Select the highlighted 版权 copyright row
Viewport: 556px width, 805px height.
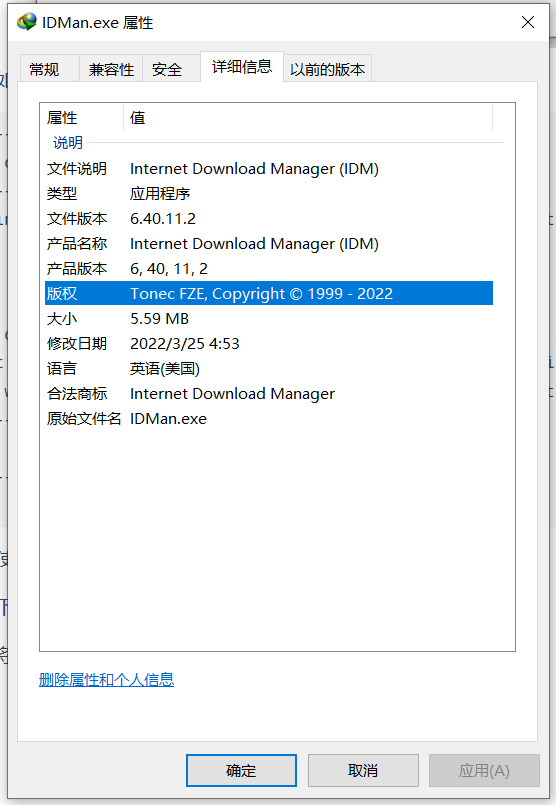click(269, 294)
